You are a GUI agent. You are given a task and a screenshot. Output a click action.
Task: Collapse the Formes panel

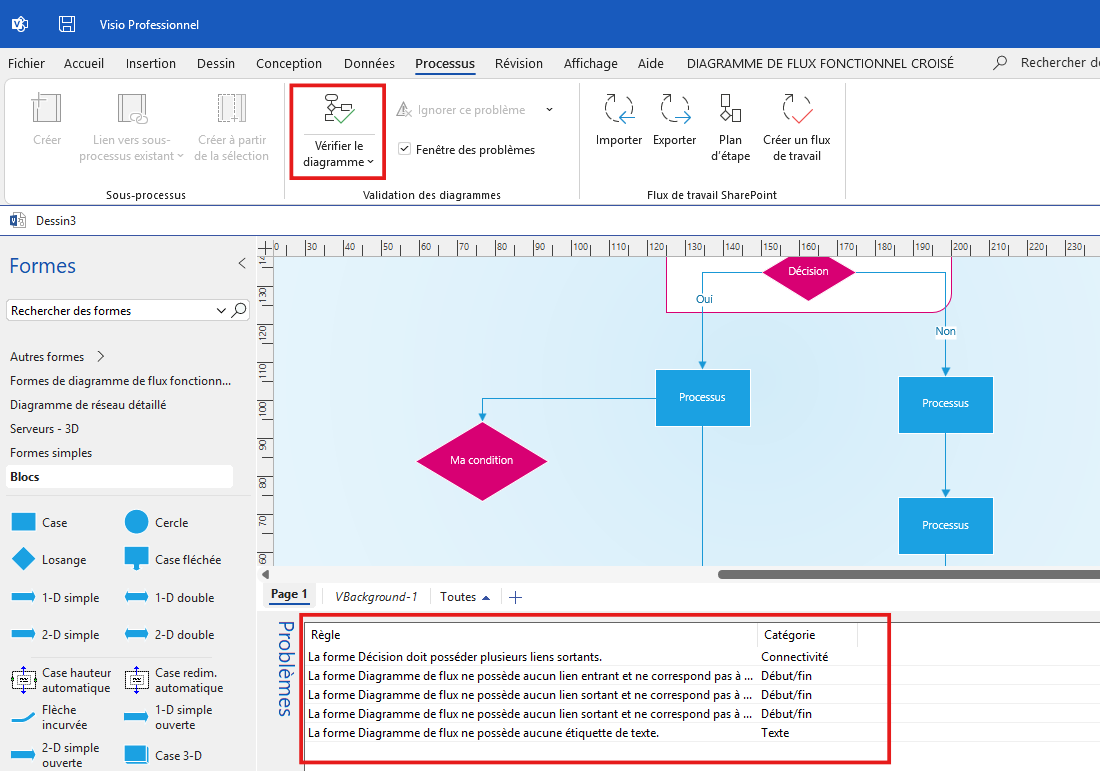click(241, 264)
